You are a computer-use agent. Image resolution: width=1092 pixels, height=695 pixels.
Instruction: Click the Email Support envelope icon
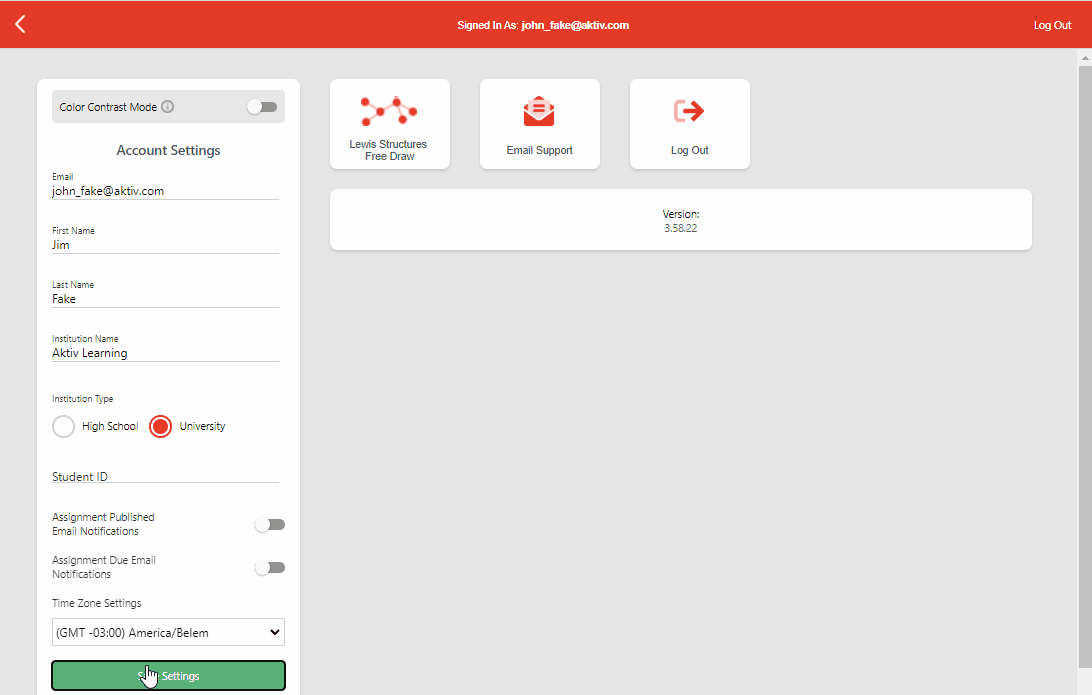pos(539,111)
